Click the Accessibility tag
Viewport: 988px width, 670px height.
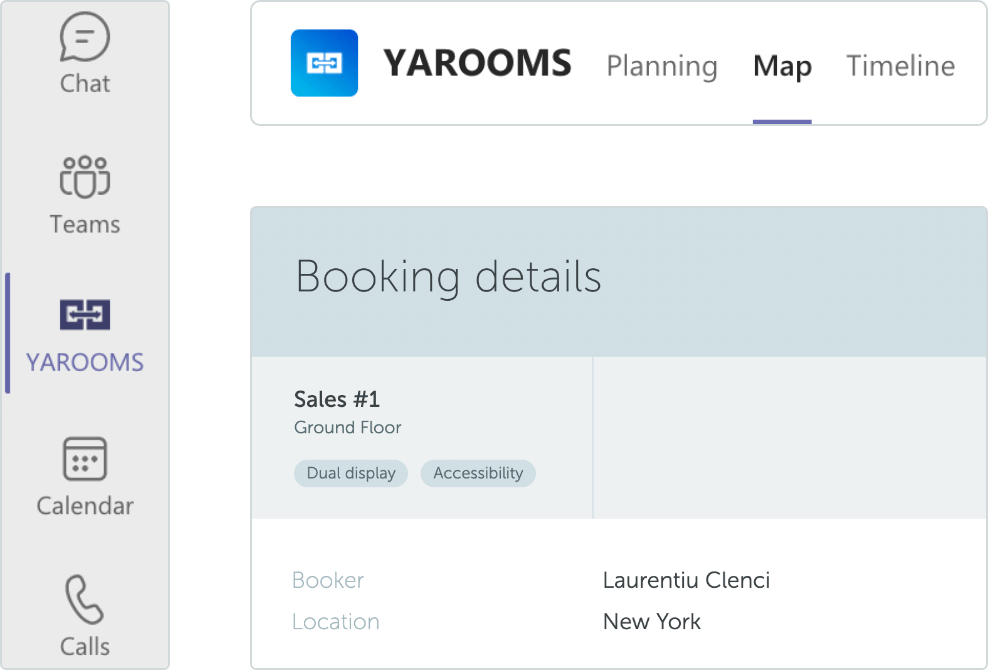478,473
